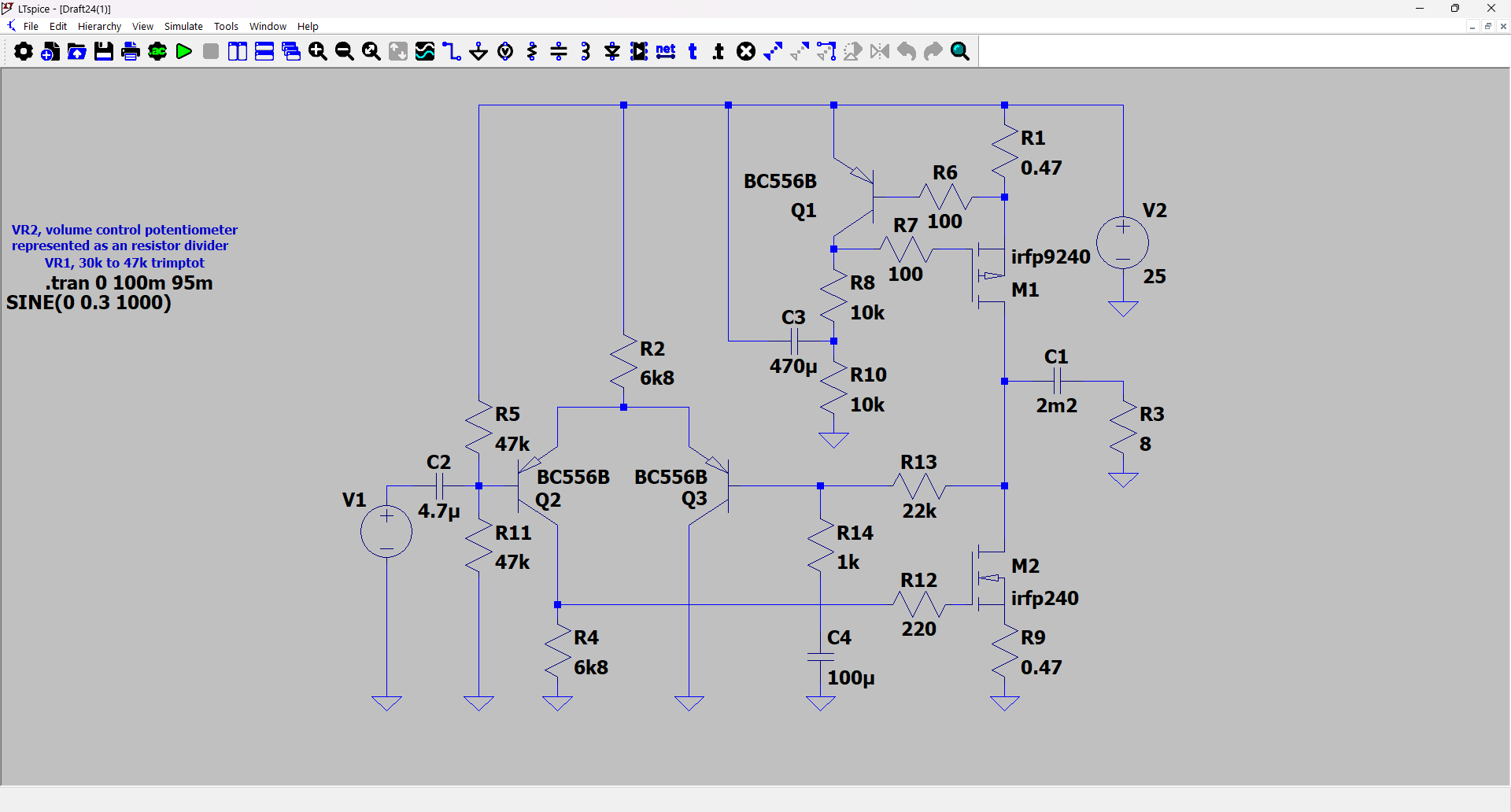Click the Q1 'BC556B' label
Screen dimensions: 1511x812
tap(780, 182)
